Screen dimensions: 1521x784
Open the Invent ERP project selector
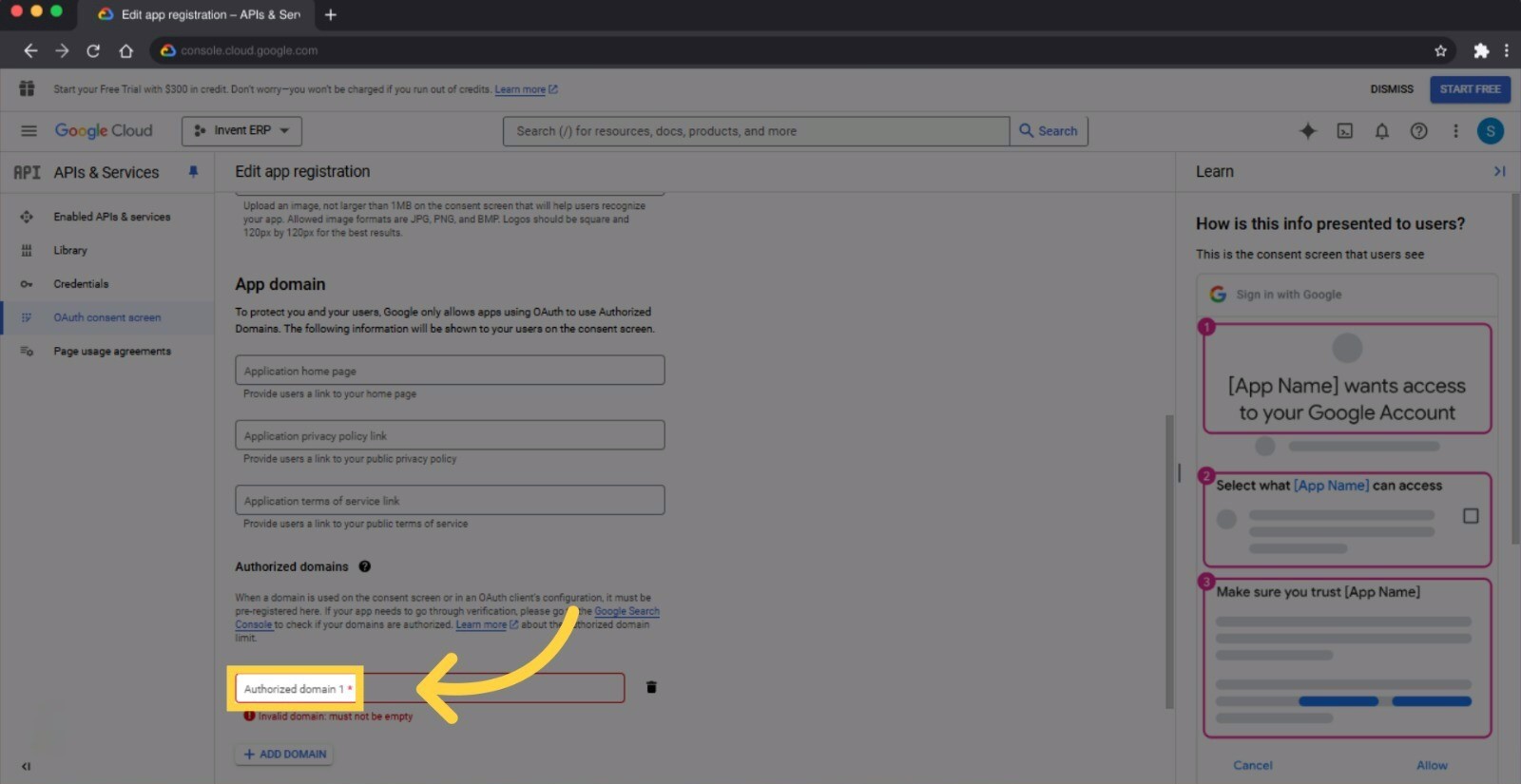click(x=241, y=131)
